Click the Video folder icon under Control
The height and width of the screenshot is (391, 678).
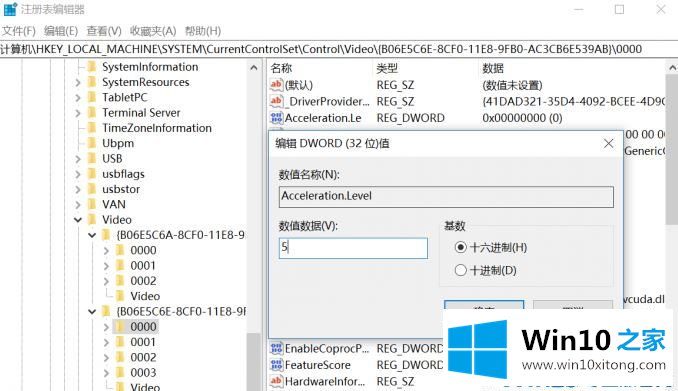[92, 219]
